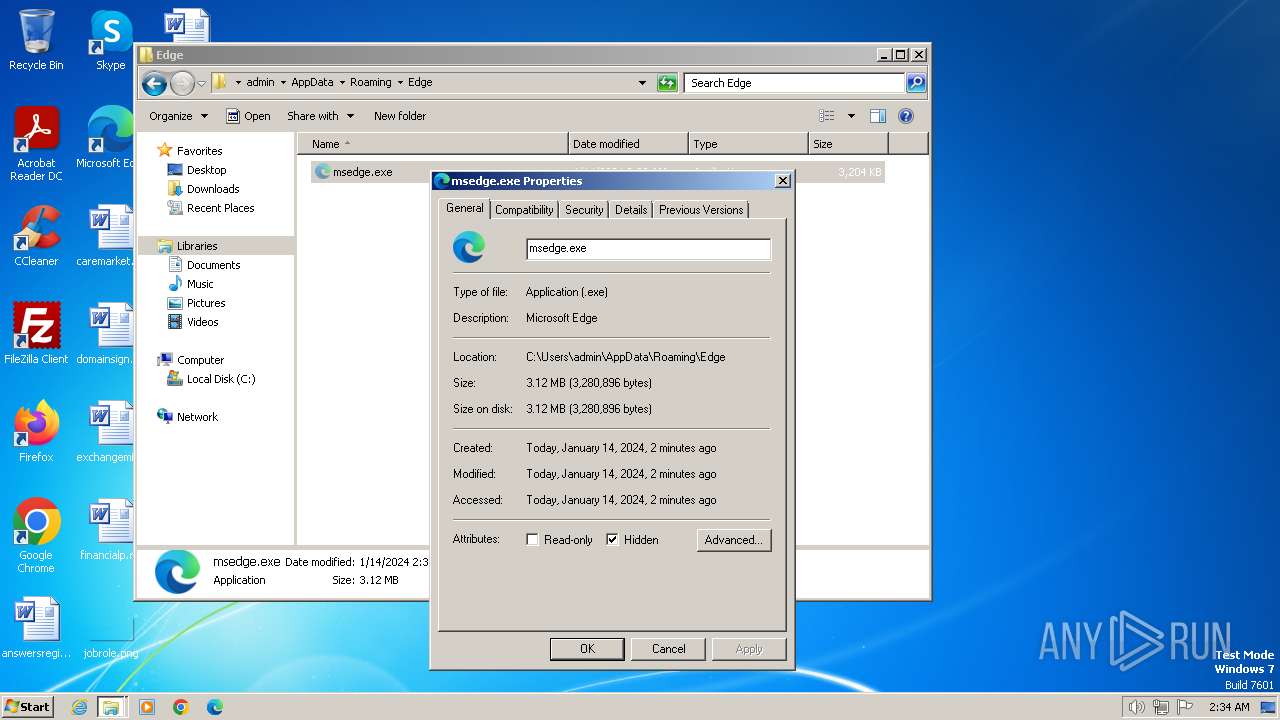Image resolution: width=1280 pixels, height=720 pixels.
Task: Click the OK button
Action: (587, 649)
